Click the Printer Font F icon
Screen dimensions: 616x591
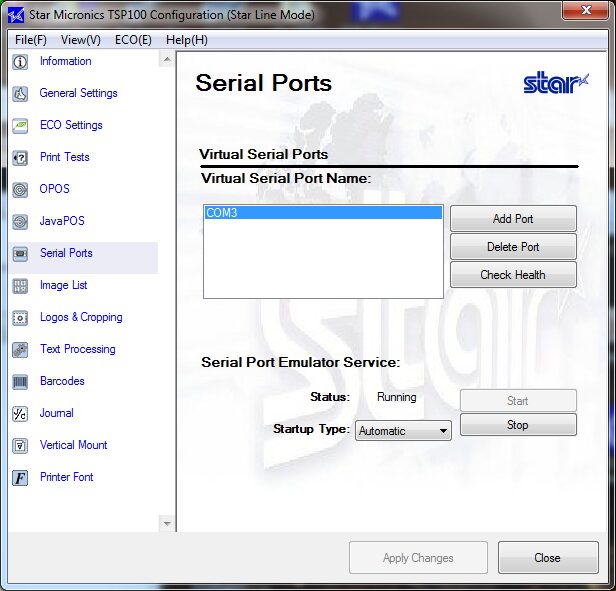pos(20,478)
